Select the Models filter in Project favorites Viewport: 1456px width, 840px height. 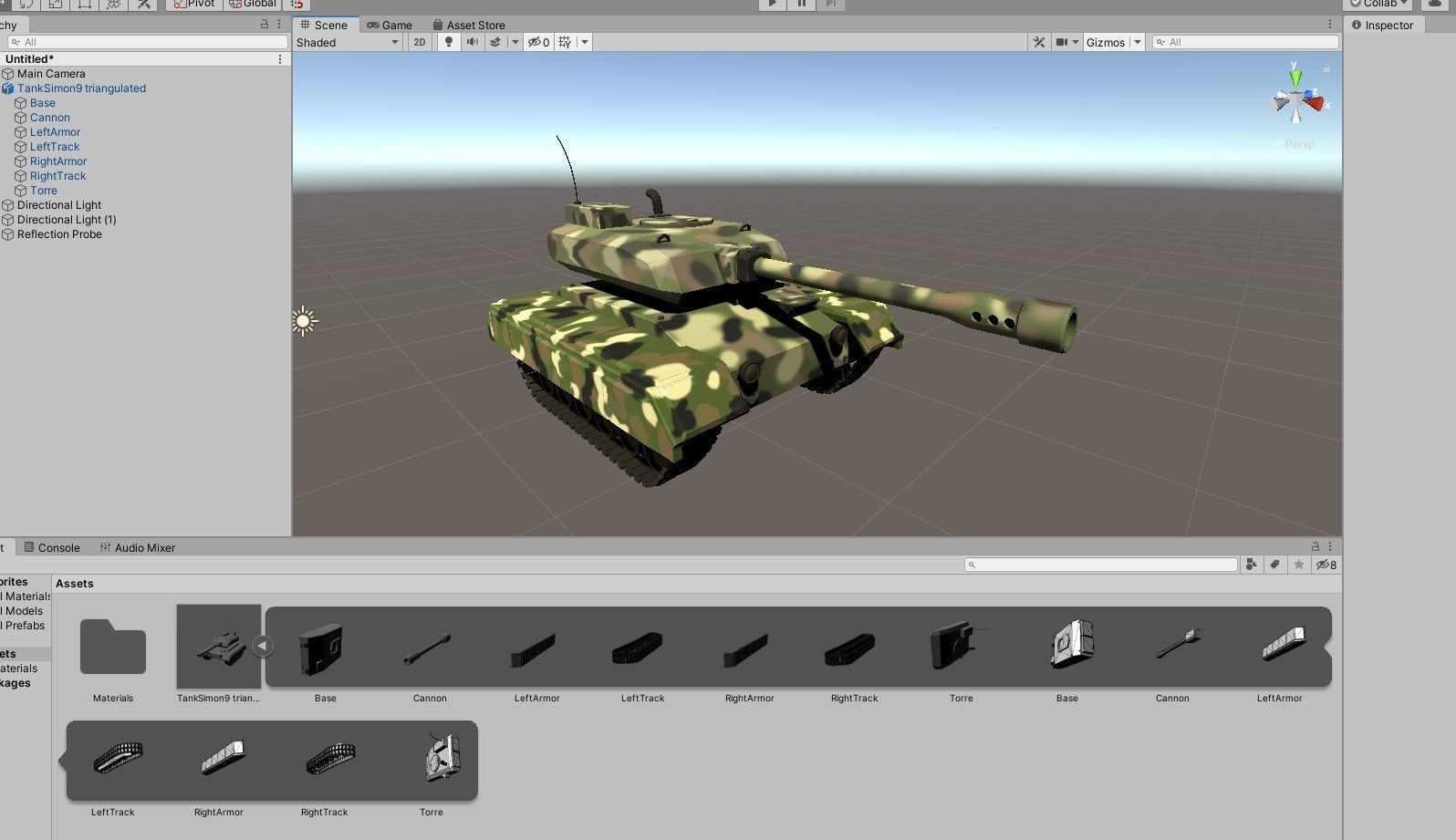click(x=23, y=611)
